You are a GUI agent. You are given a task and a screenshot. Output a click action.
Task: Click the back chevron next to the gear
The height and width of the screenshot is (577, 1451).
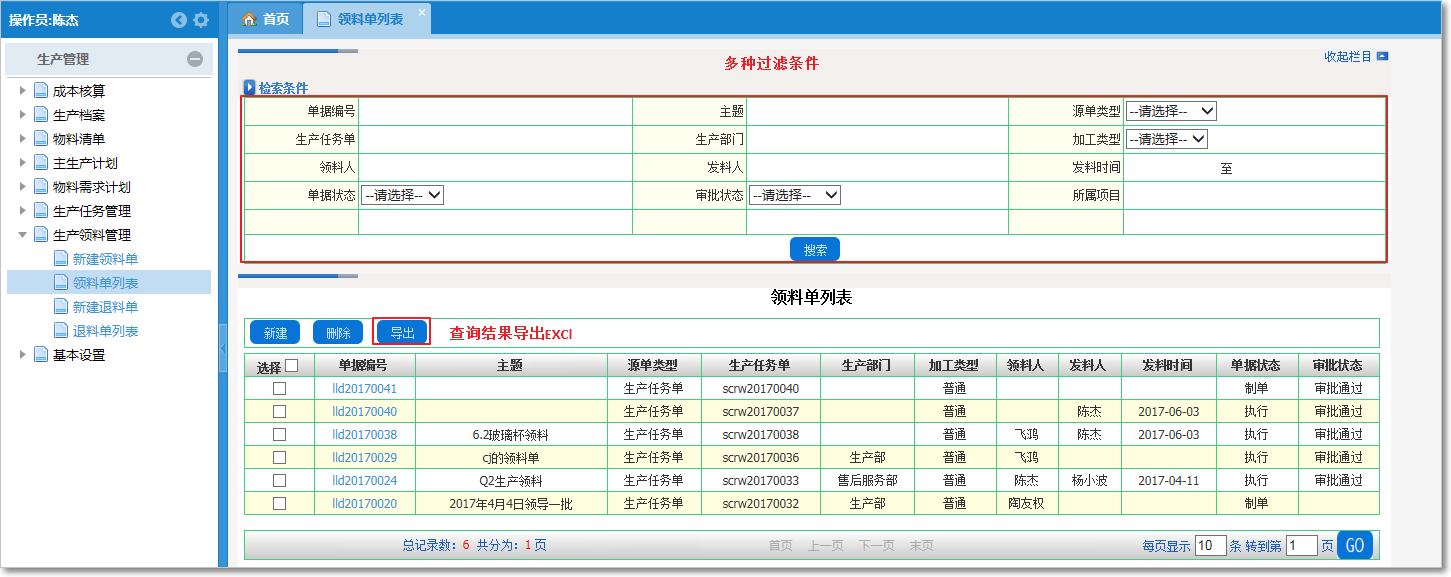pos(179,19)
